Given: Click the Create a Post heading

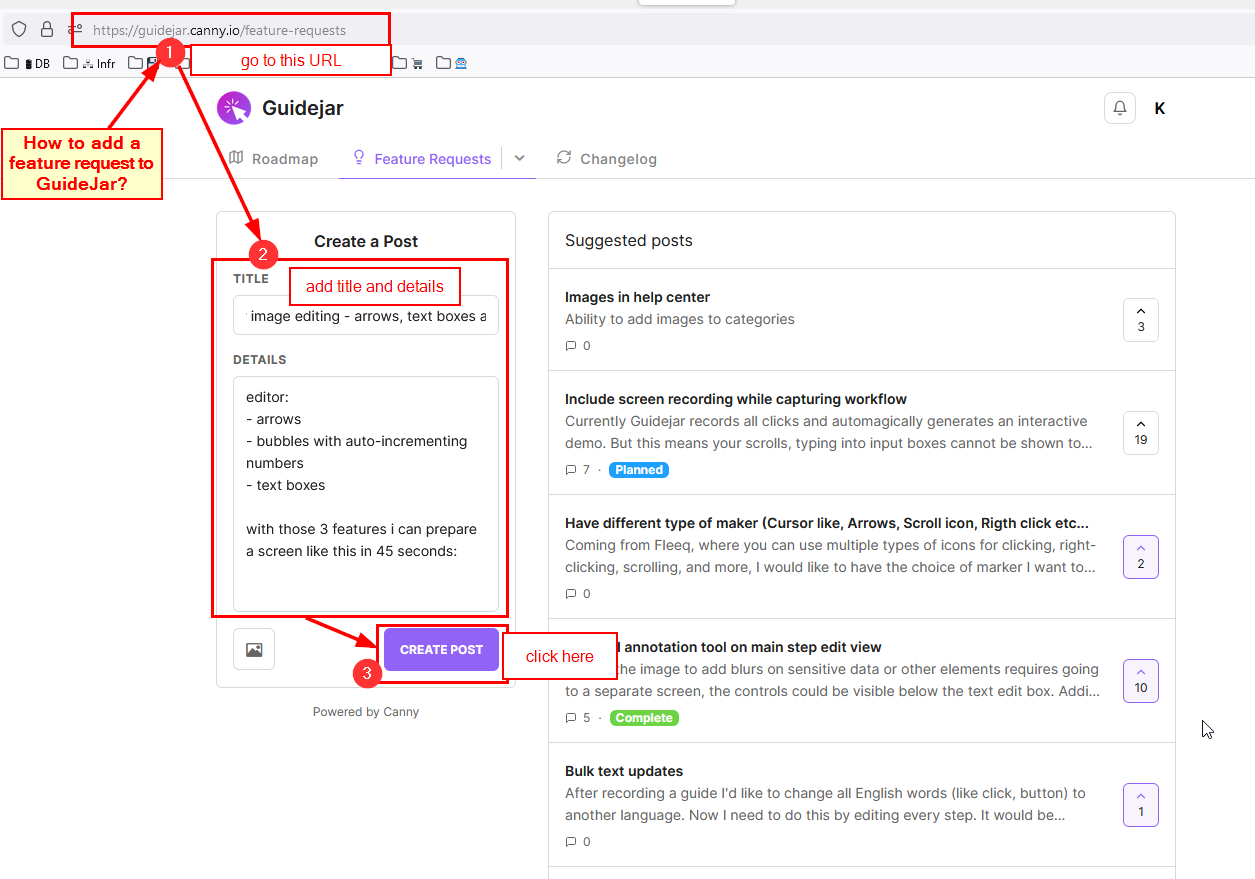Looking at the screenshot, I should tap(366, 241).
